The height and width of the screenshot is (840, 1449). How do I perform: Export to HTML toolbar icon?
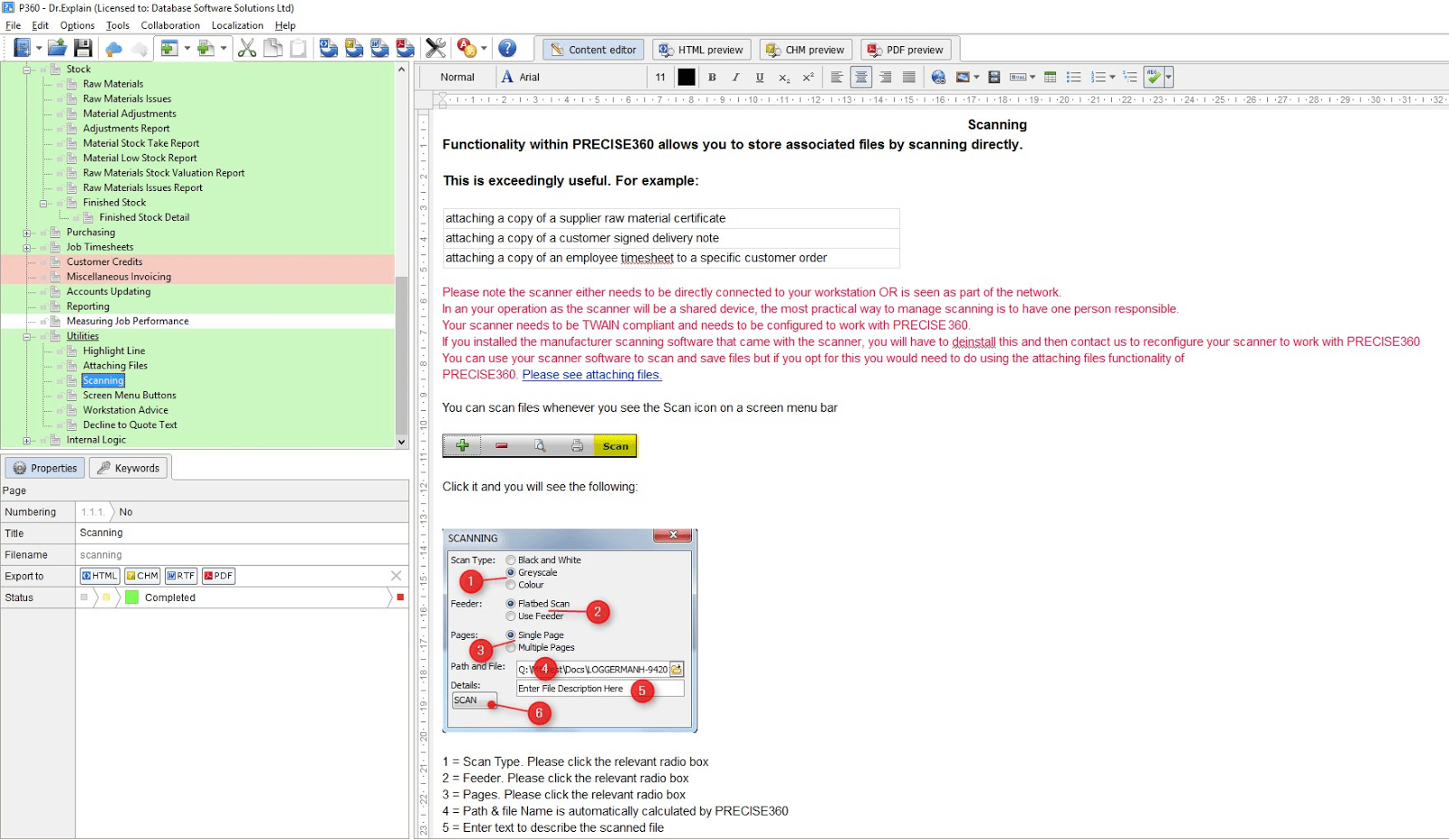328,49
